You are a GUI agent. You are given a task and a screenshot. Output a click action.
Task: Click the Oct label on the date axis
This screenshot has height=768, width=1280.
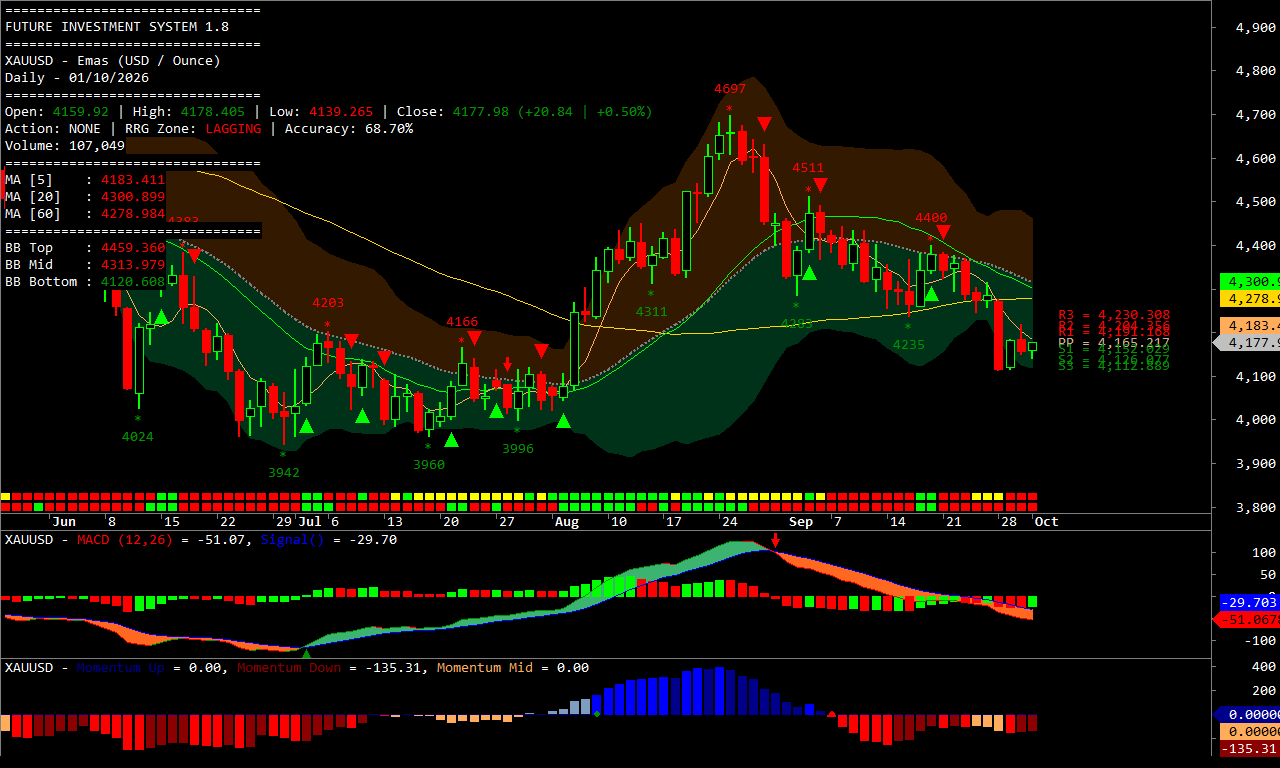(x=1046, y=522)
